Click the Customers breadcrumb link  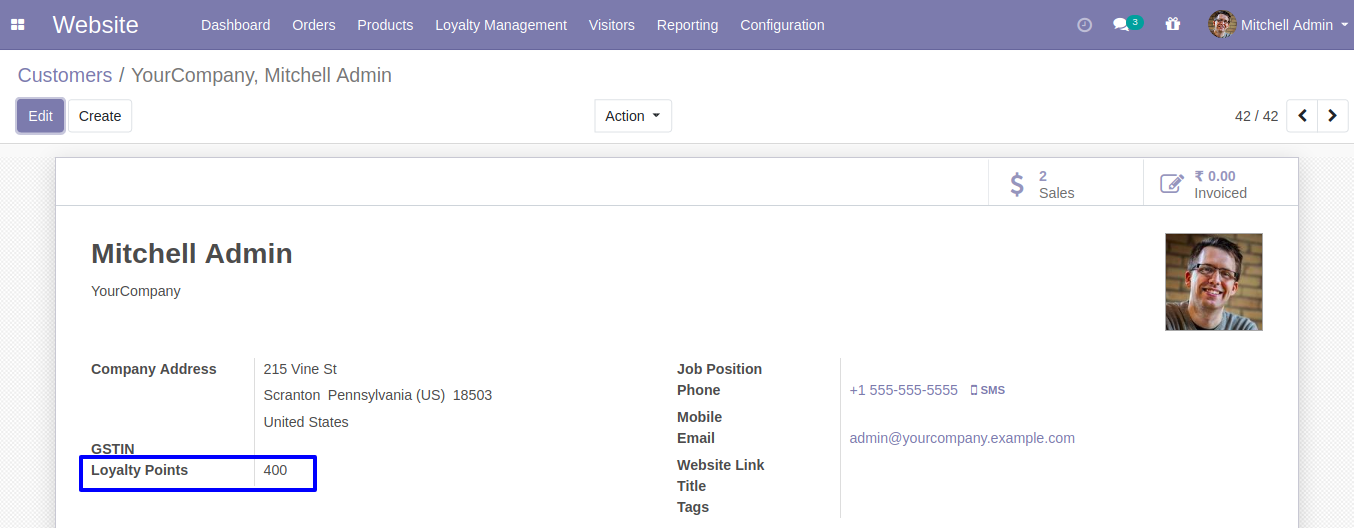coord(65,75)
